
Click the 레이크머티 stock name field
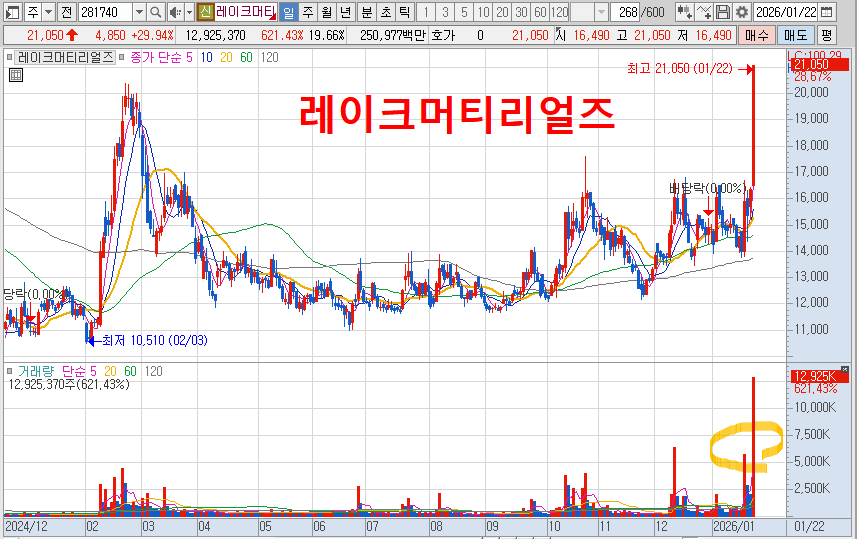245,11
